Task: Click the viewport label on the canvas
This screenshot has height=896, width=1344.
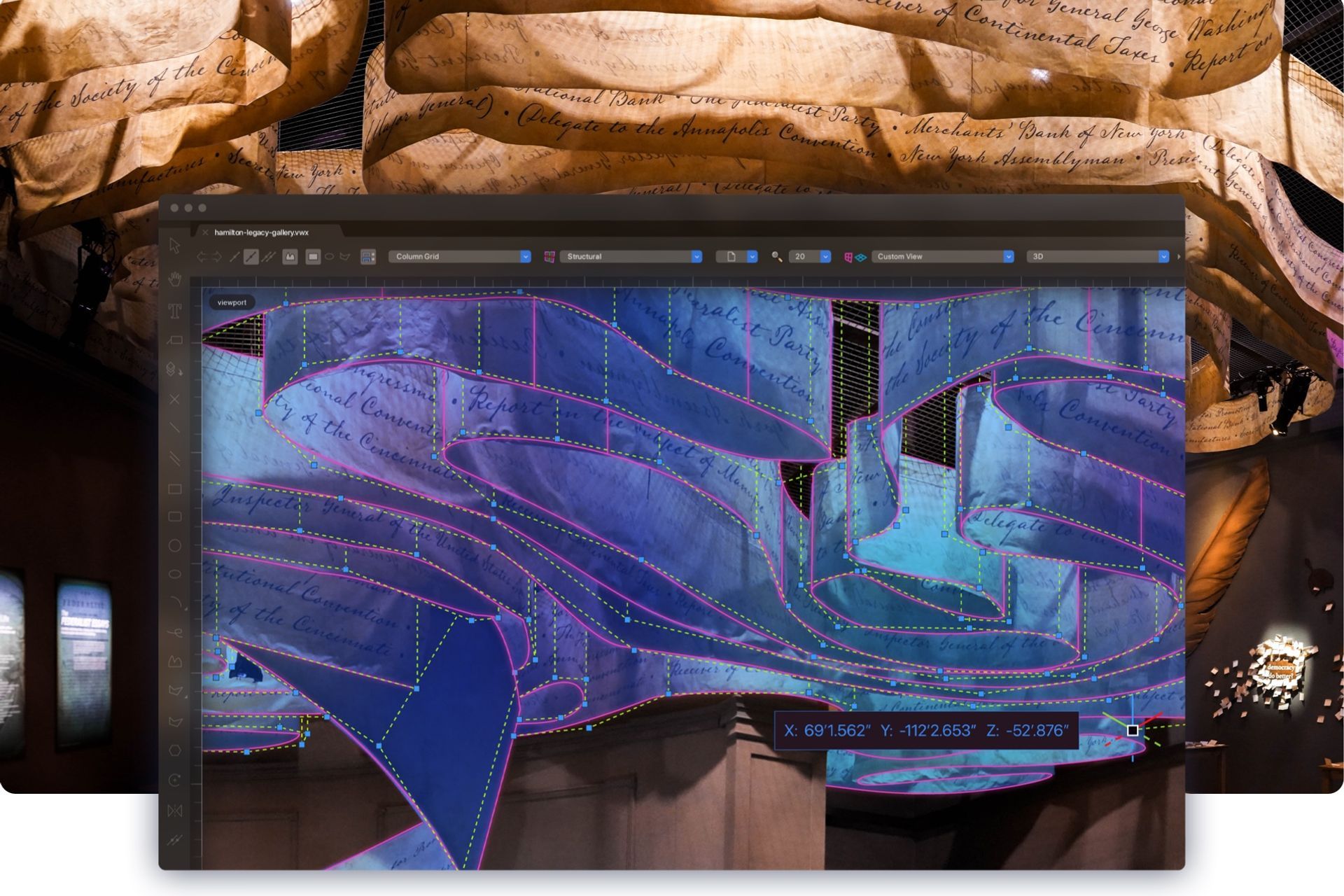Action: 232,302
